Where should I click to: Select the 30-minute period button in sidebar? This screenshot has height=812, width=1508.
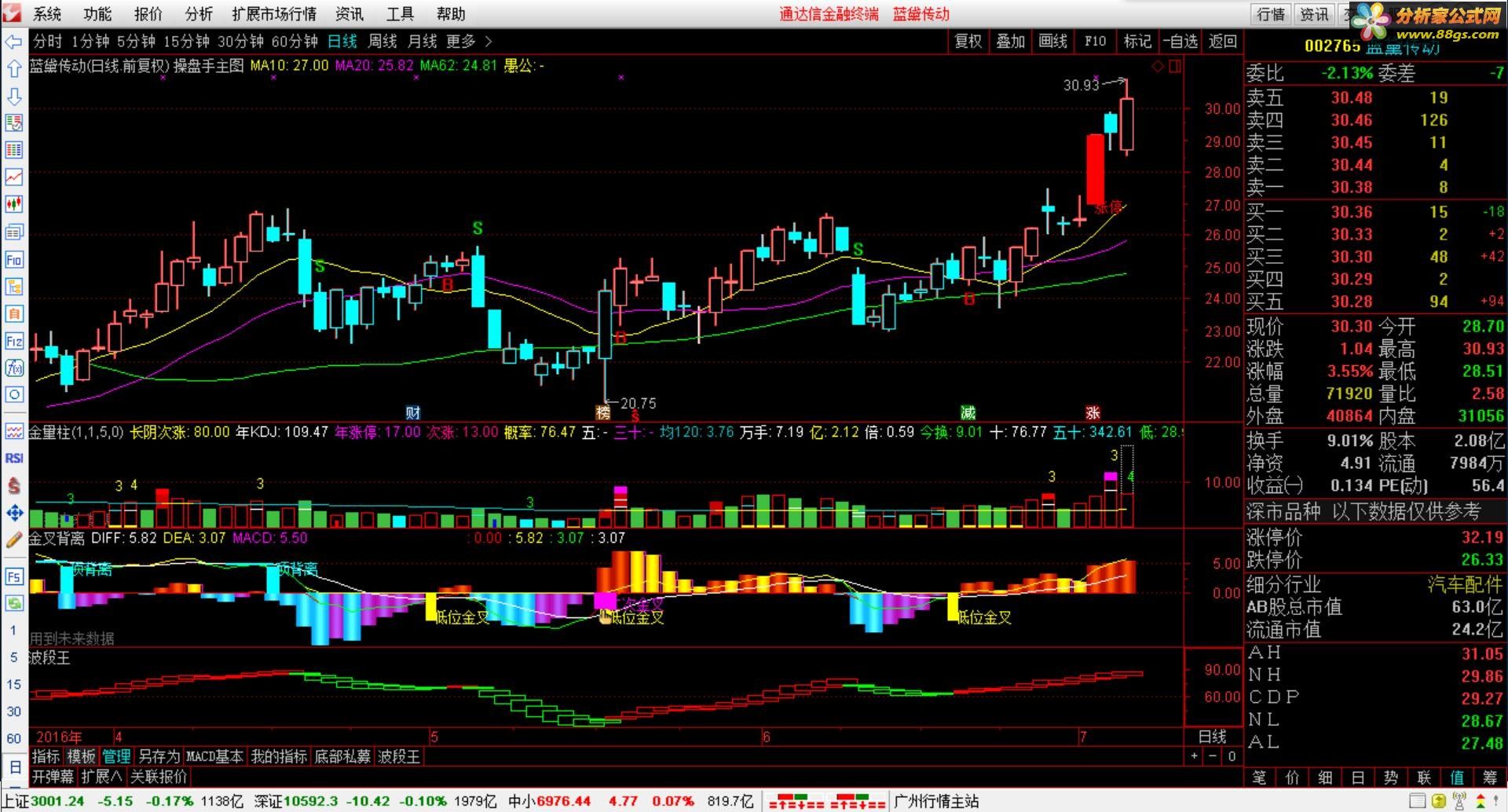[x=13, y=711]
